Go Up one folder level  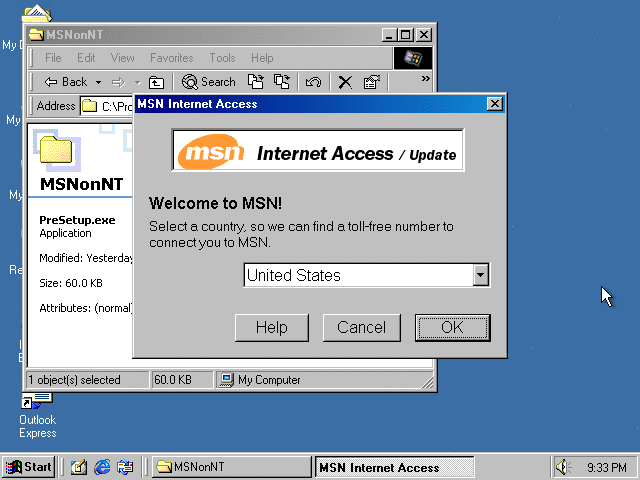(x=156, y=82)
